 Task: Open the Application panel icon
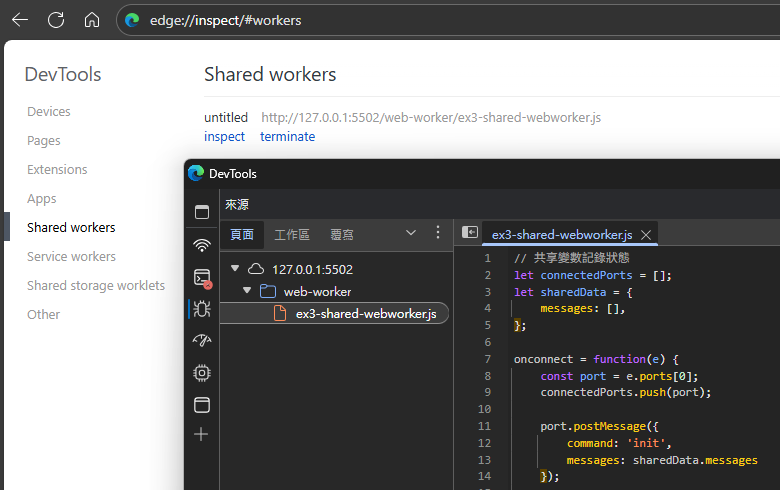[202, 405]
